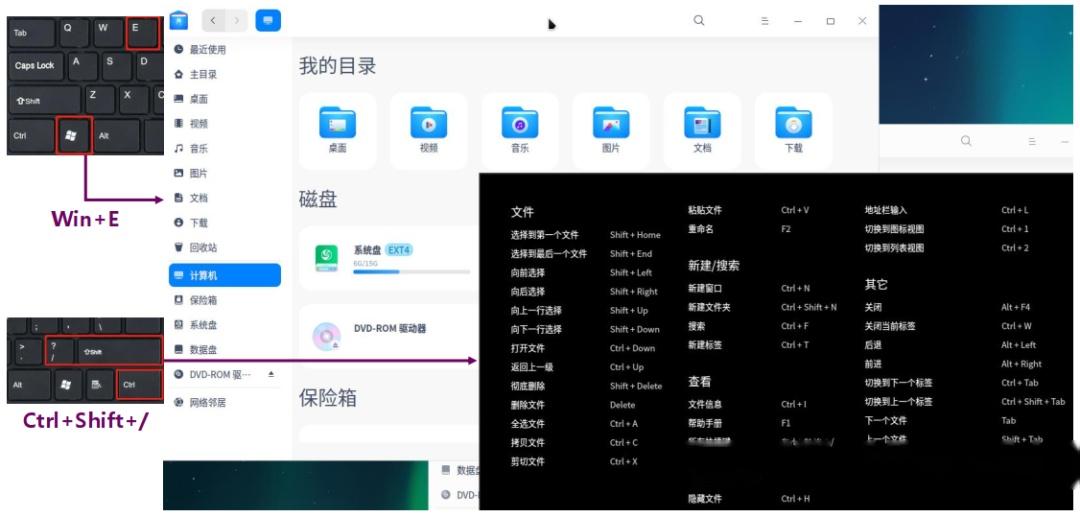Click 粘贴文件 entry in shortcuts overlay

(x=705, y=210)
